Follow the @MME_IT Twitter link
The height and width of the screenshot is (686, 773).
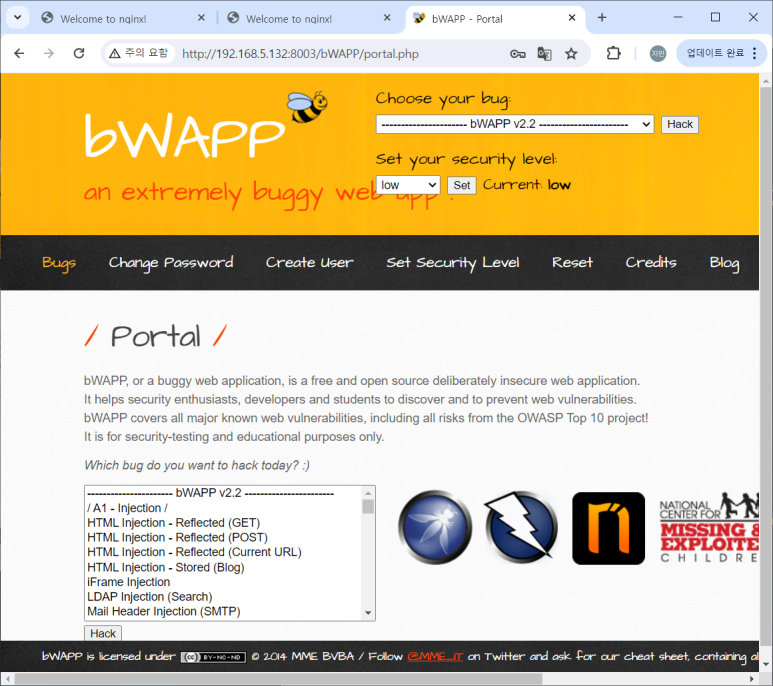pyautogui.click(x=435, y=656)
